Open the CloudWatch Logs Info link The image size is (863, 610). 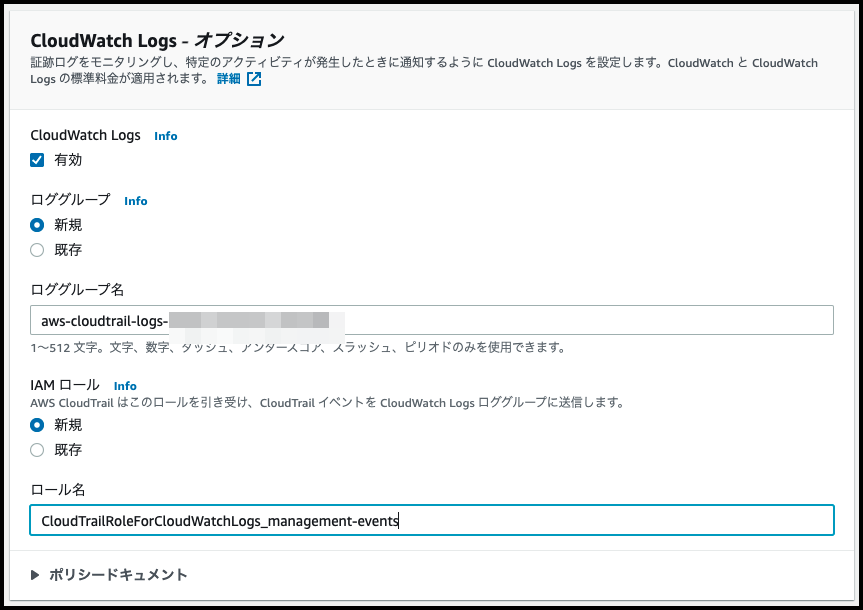(165, 136)
